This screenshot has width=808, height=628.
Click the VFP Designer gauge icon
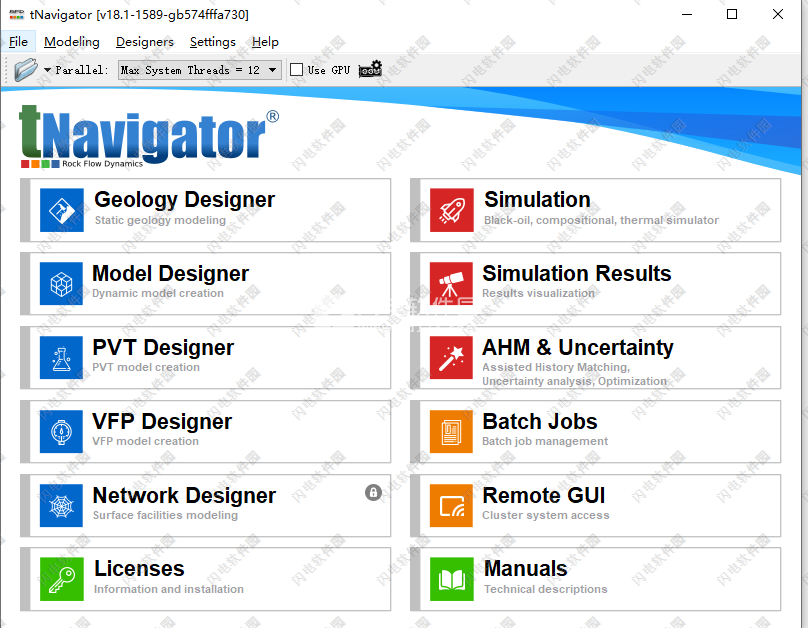(61, 432)
